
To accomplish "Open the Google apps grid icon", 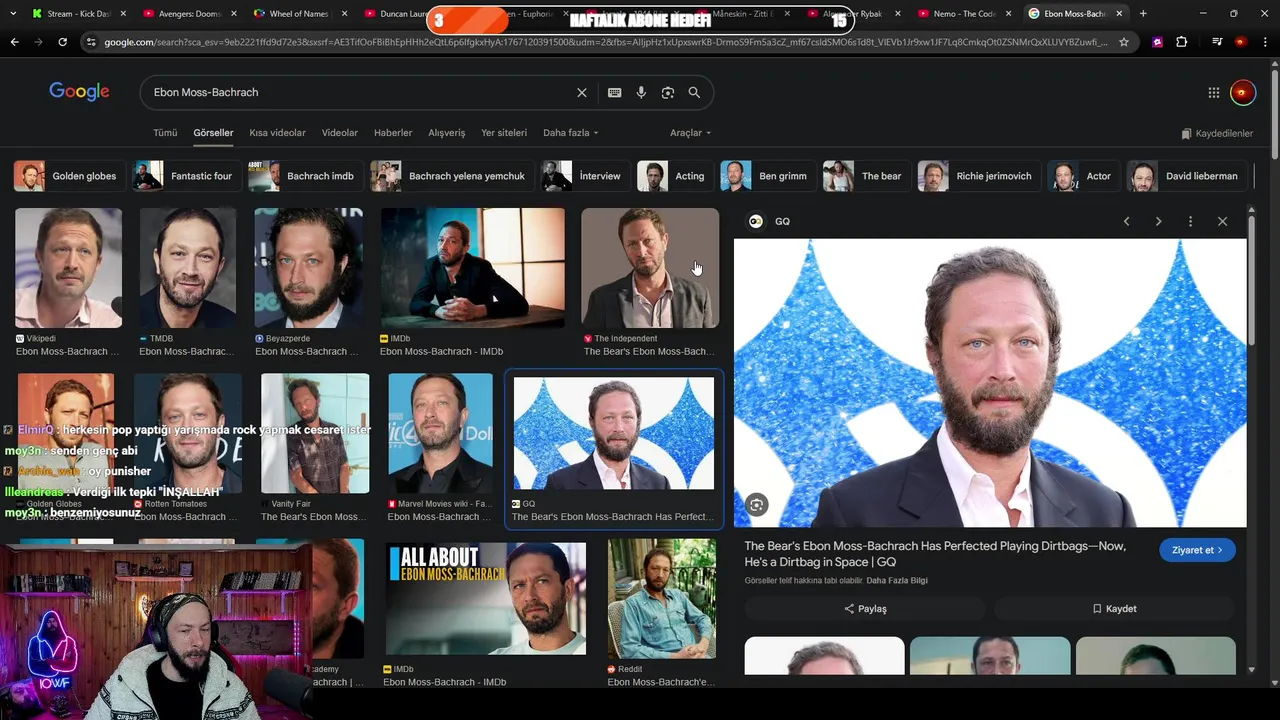I will 1214,92.
